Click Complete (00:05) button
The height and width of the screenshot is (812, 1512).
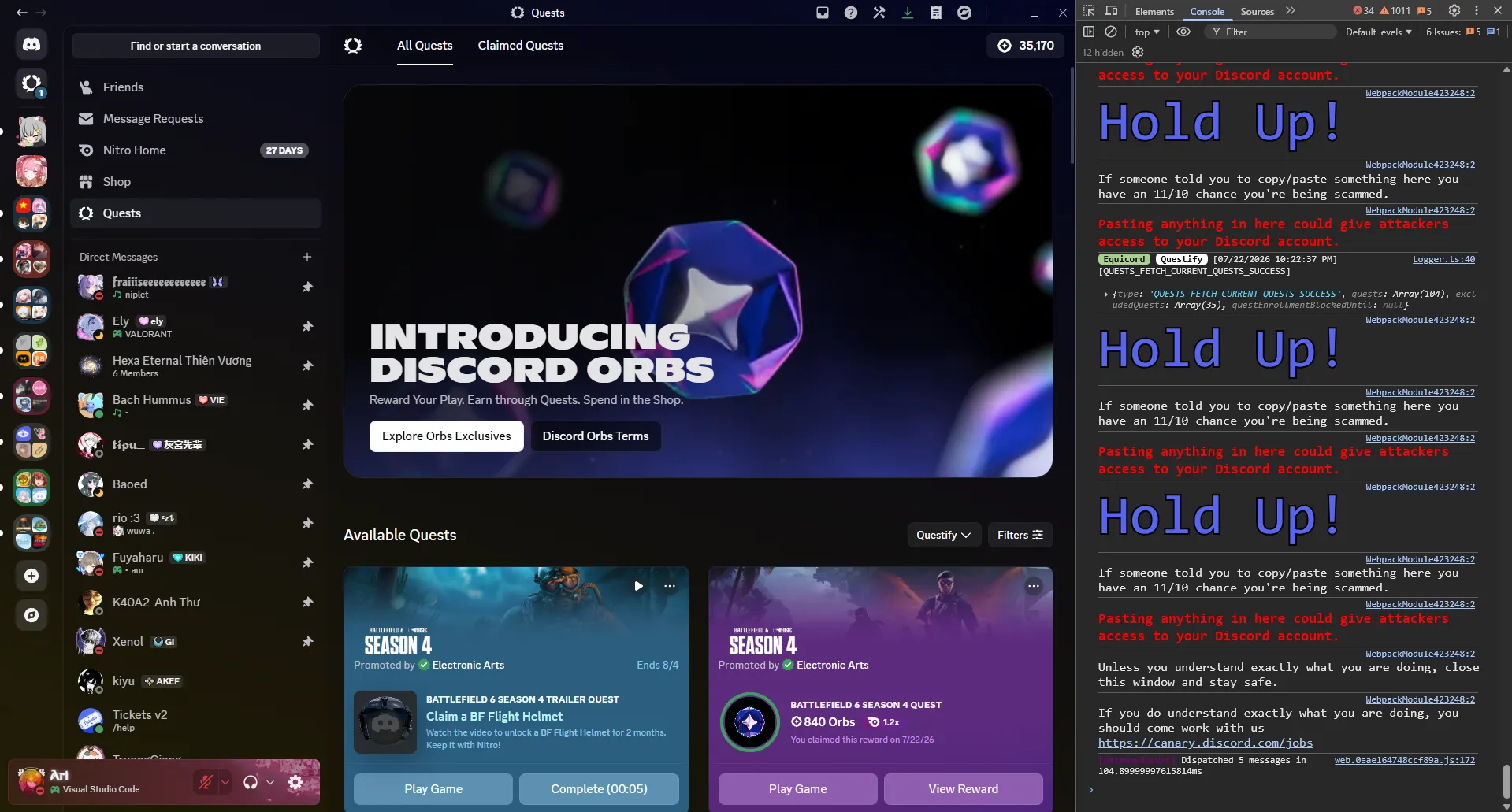click(x=599, y=788)
